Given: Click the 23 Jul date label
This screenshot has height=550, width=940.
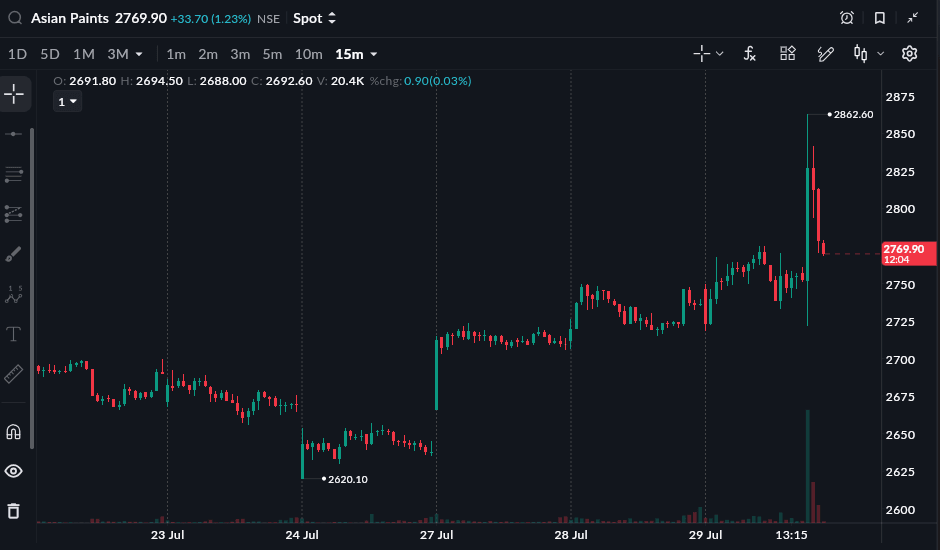Looking at the screenshot, I should pos(167,534).
